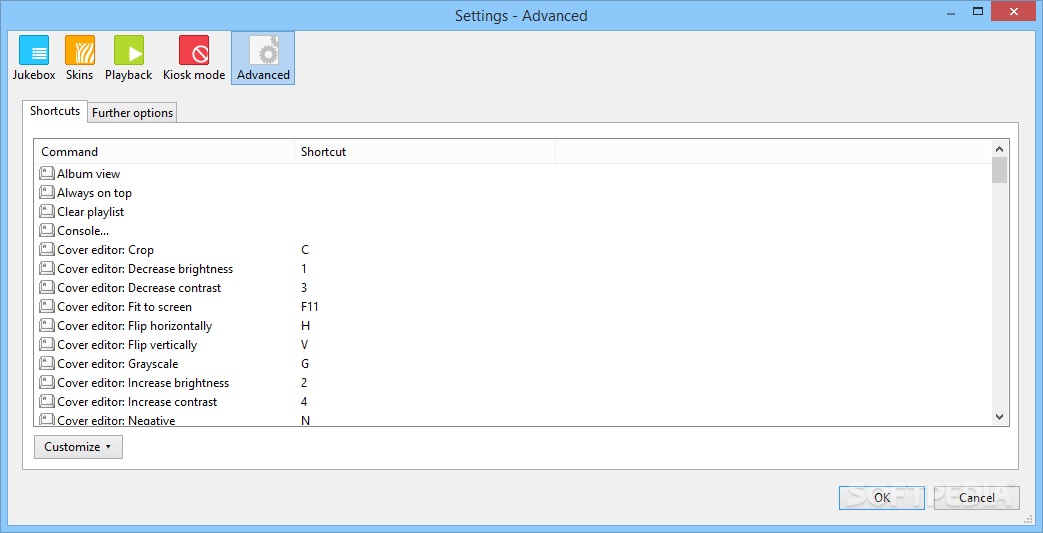Confirm settings with the OK button
The image size is (1043, 533).
[882, 497]
